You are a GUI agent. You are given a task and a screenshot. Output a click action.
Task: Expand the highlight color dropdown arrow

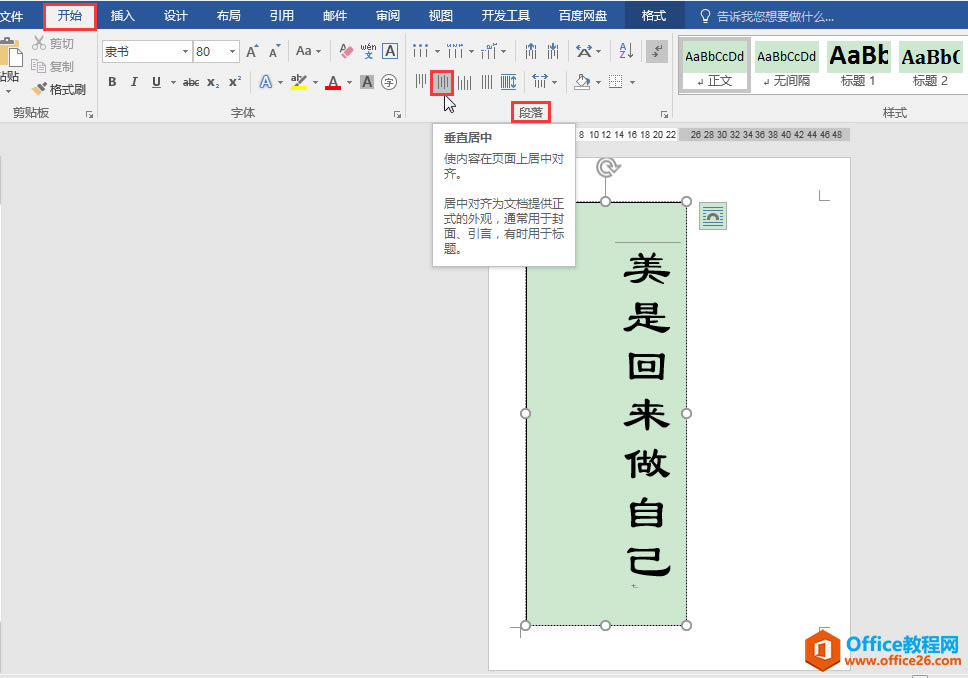[x=315, y=82]
